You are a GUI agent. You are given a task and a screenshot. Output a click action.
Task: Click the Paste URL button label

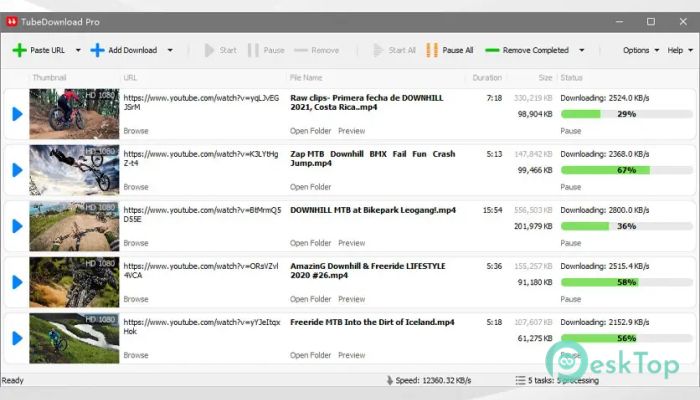(x=47, y=50)
